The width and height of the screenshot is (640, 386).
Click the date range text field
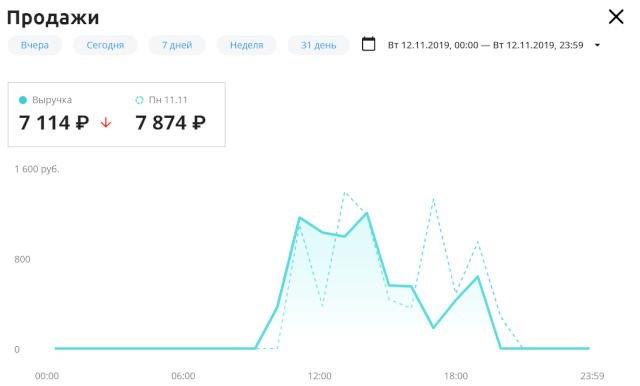(x=485, y=45)
